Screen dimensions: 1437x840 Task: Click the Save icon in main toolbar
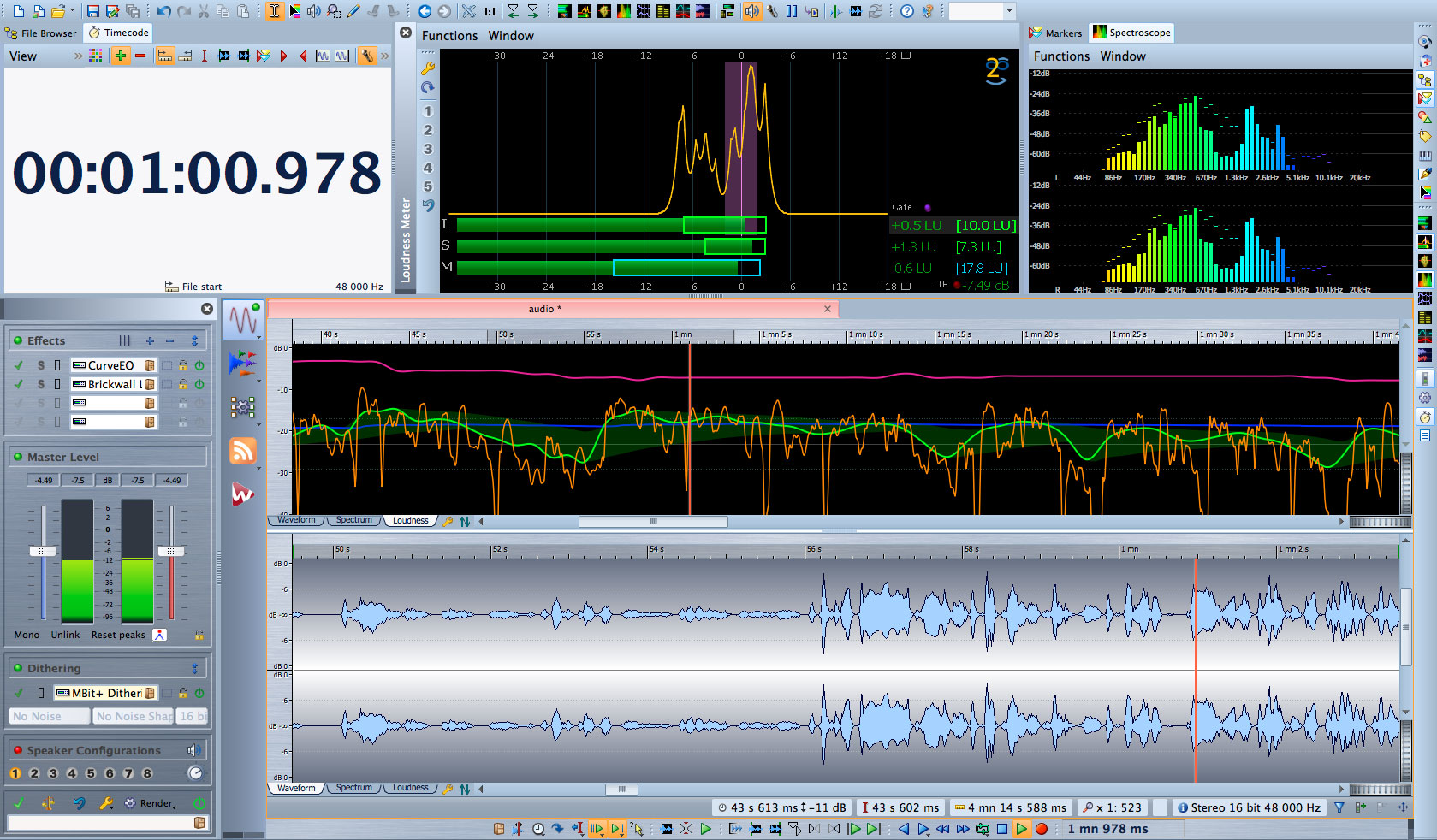coord(92,11)
